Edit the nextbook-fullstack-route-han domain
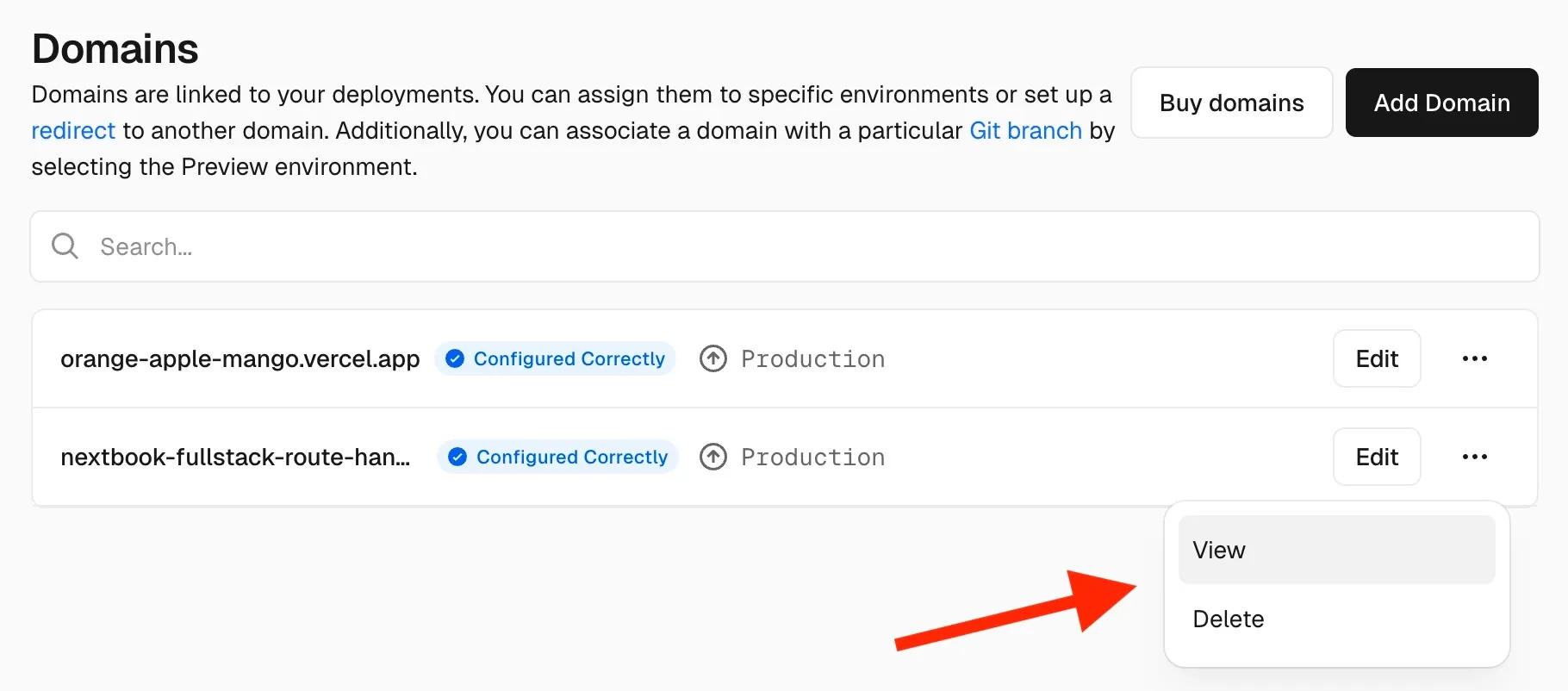The height and width of the screenshot is (691, 1568). [x=1377, y=457]
